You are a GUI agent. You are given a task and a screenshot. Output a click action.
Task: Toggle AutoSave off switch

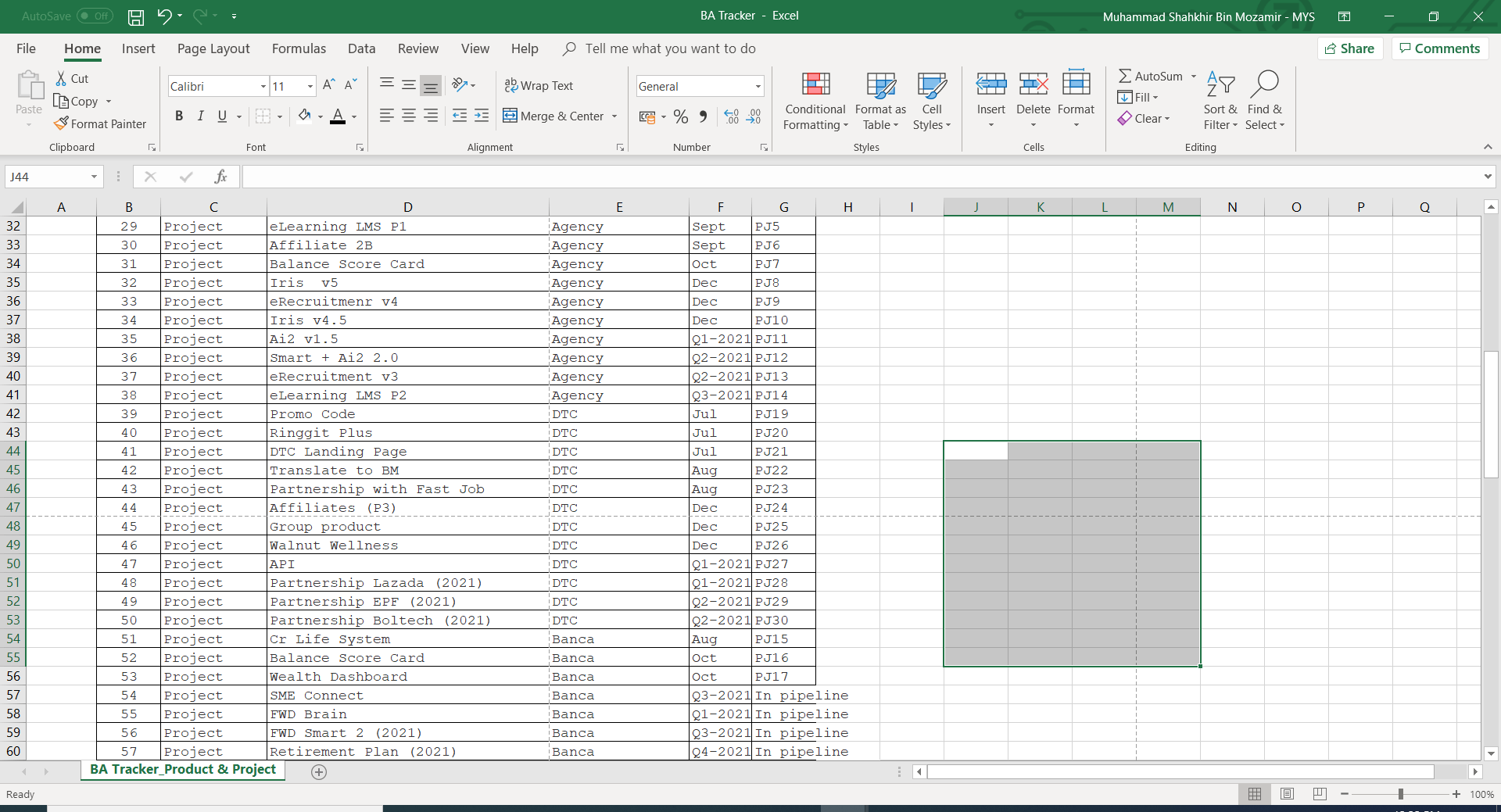coord(94,16)
